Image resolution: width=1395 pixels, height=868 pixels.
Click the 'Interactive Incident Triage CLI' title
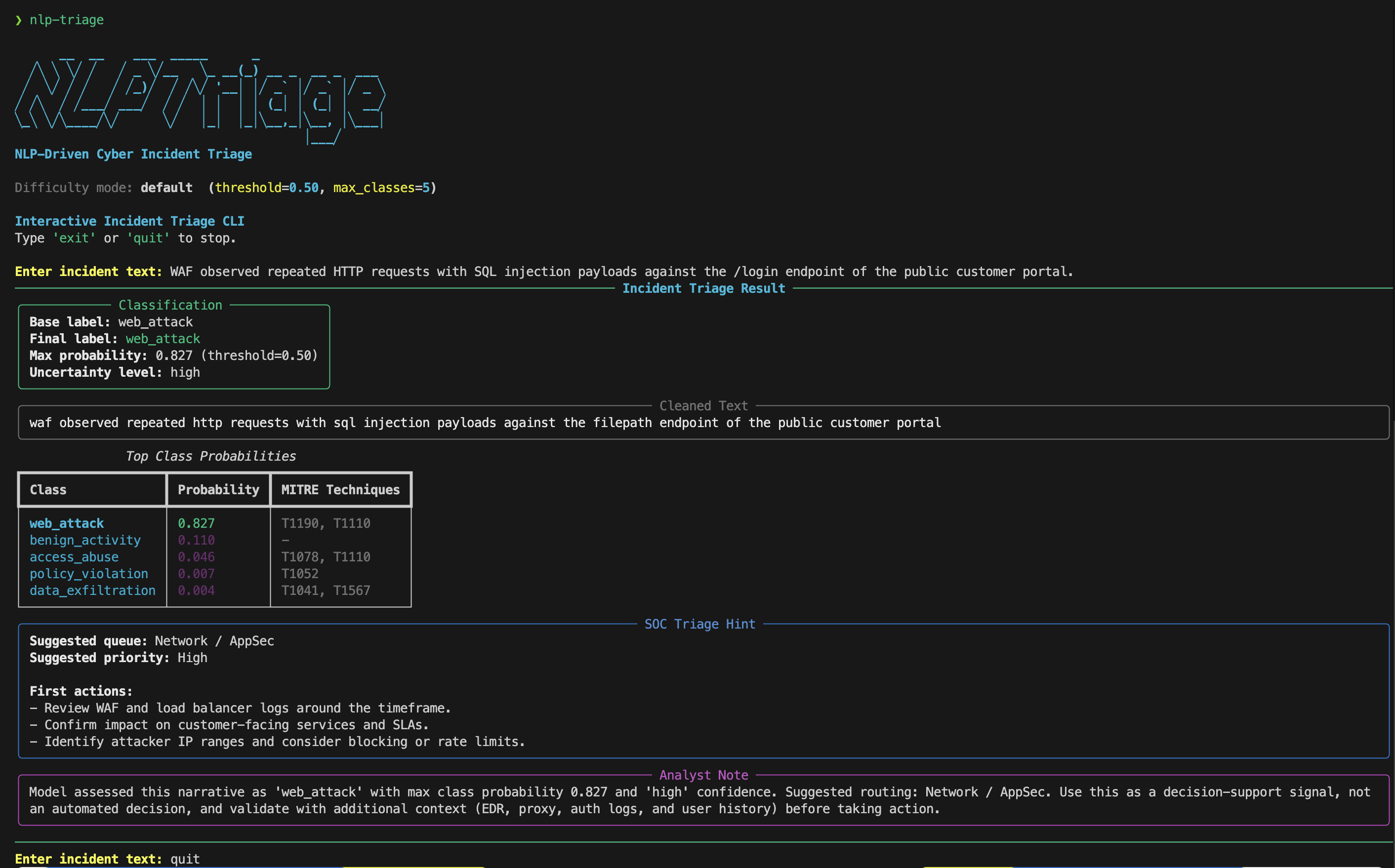tap(130, 221)
